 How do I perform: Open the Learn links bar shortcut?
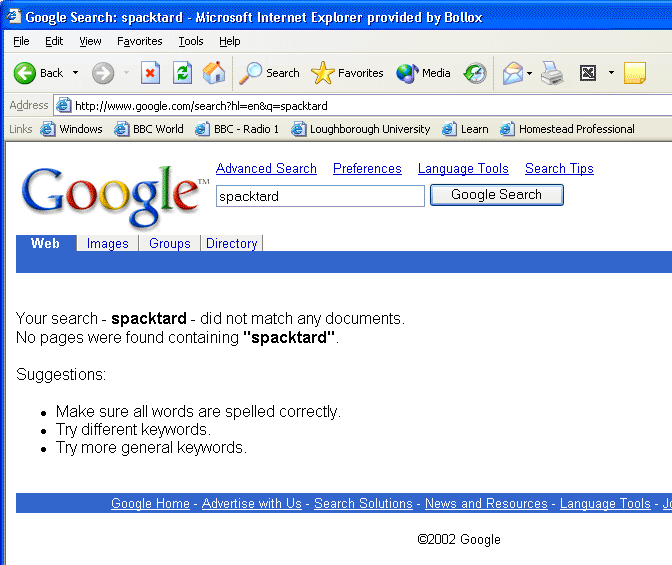point(465,129)
